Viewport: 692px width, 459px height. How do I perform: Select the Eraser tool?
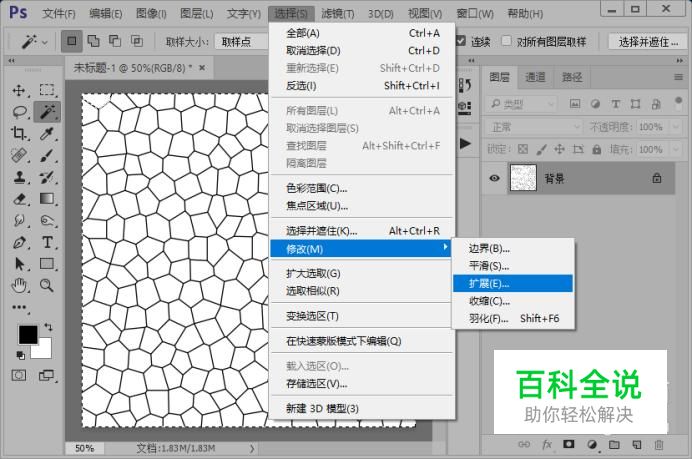pos(19,199)
